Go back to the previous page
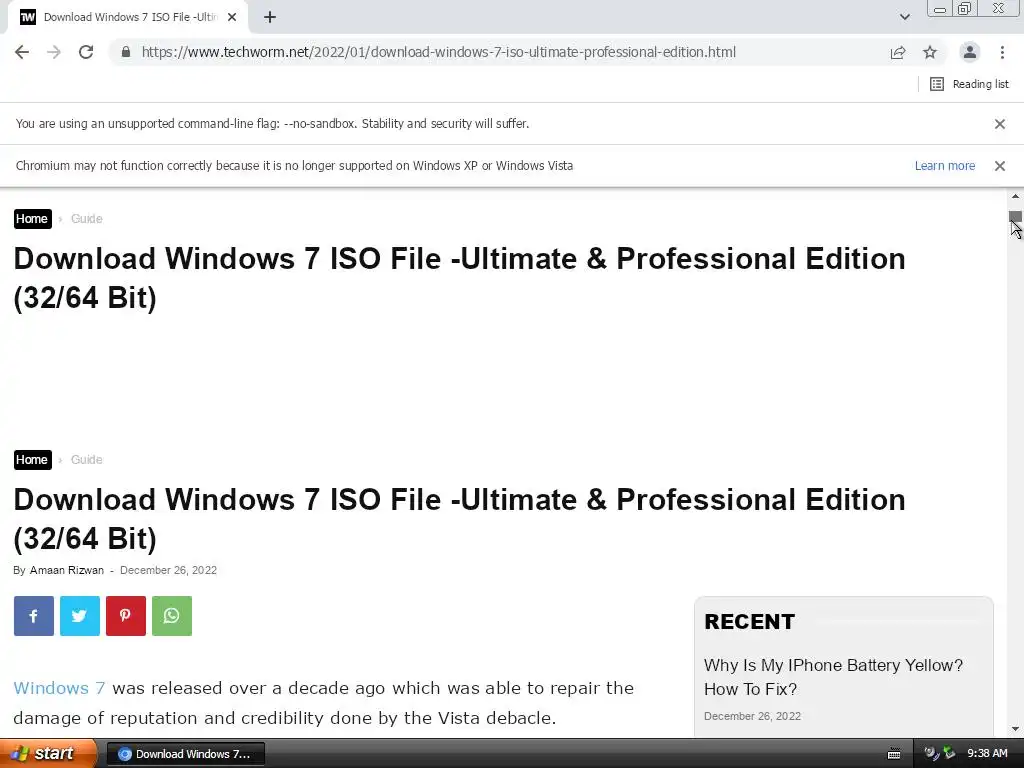 (x=22, y=52)
